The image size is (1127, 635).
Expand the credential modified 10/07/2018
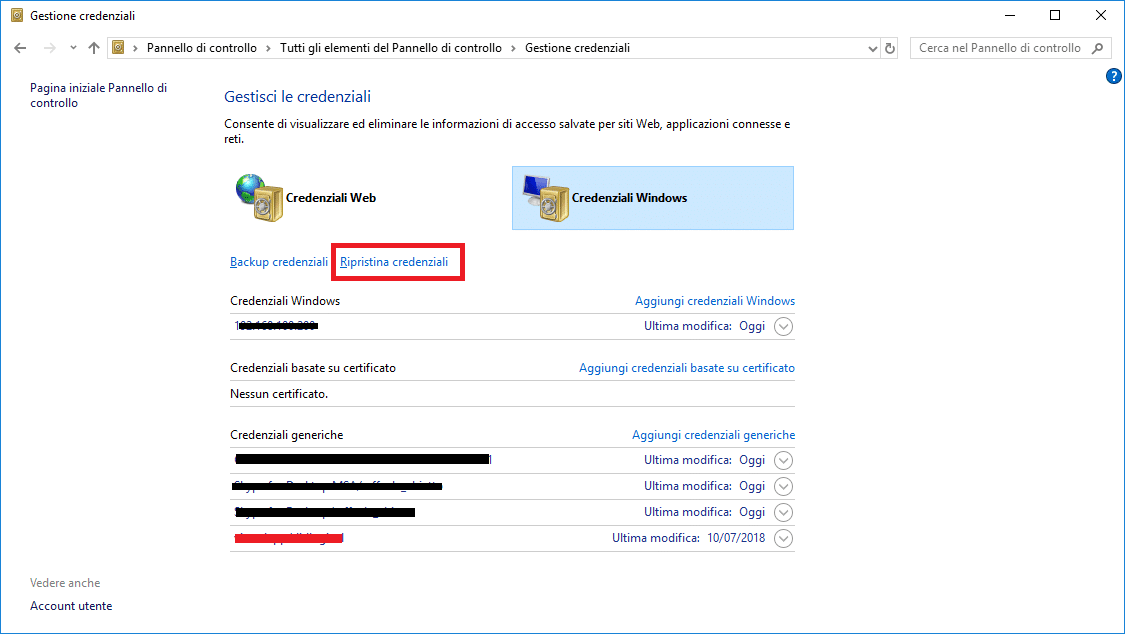(x=783, y=539)
